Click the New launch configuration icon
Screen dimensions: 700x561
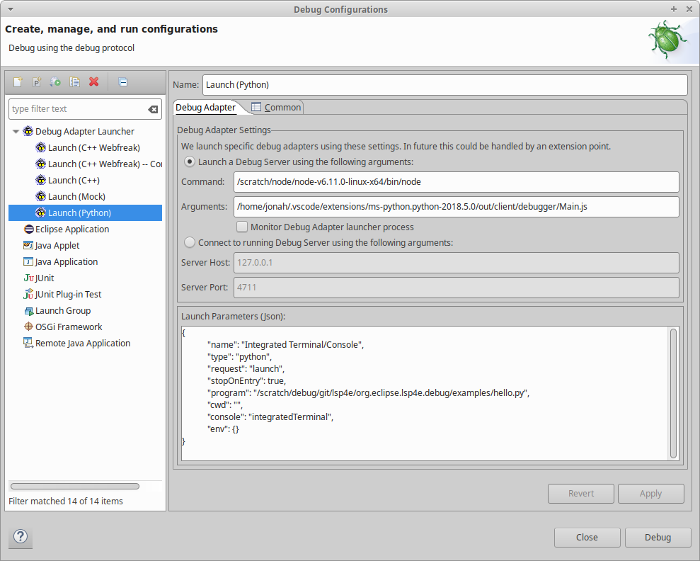pos(17,82)
